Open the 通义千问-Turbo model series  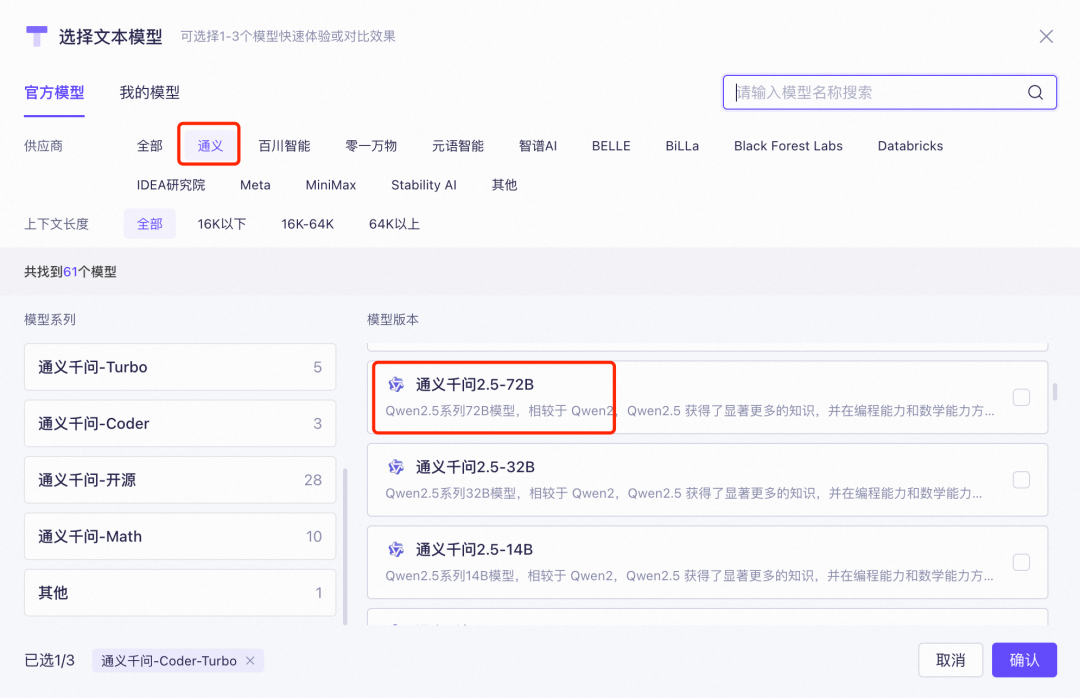pyautogui.click(x=180, y=367)
